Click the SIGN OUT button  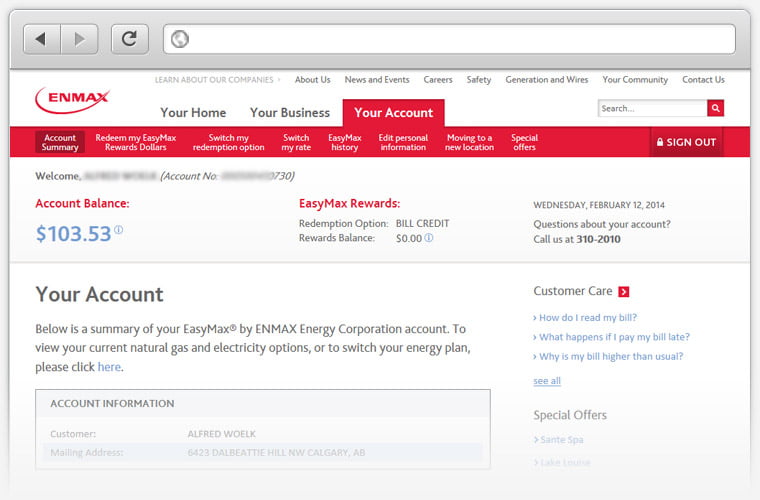click(686, 142)
